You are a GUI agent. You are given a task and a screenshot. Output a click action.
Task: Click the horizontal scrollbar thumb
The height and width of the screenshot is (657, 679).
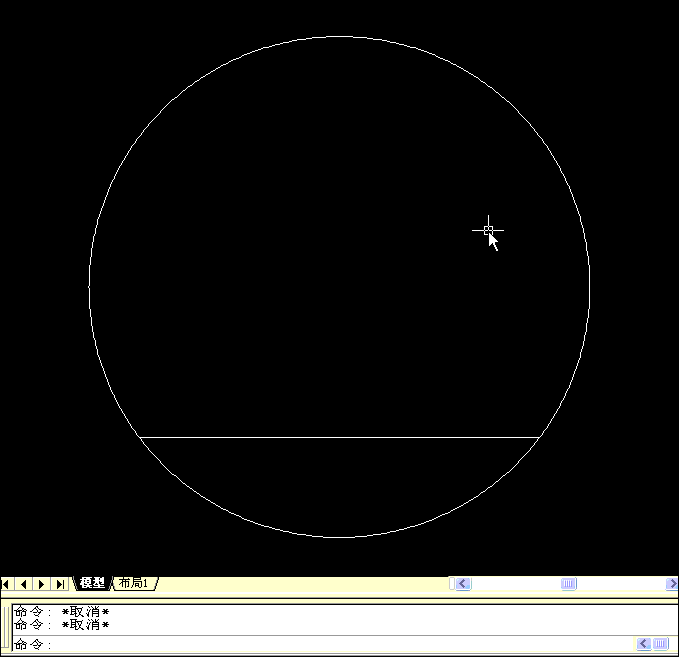pyautogui.click(x=569, y=584)
